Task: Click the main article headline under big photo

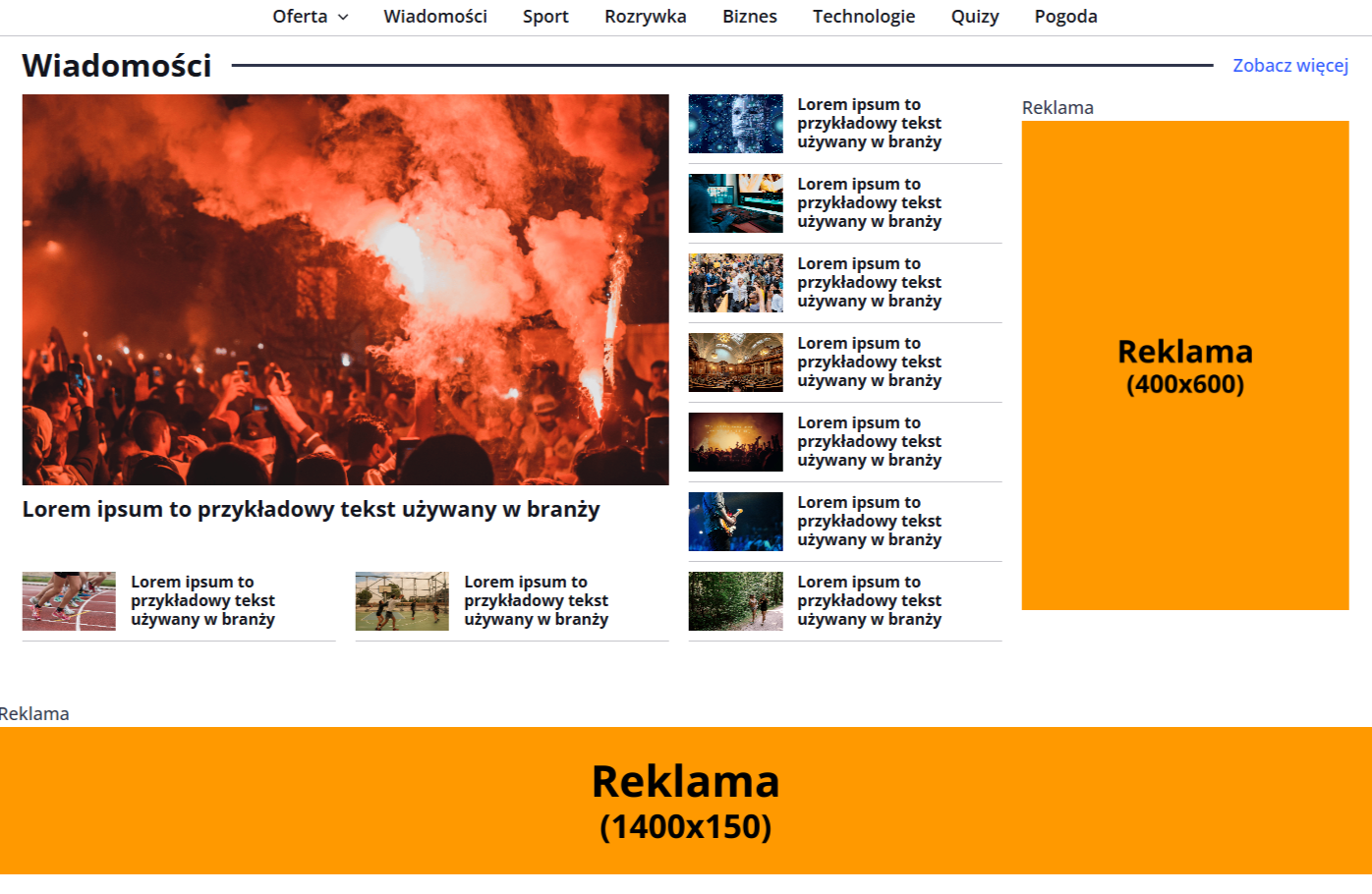Action: pos(311,509)
